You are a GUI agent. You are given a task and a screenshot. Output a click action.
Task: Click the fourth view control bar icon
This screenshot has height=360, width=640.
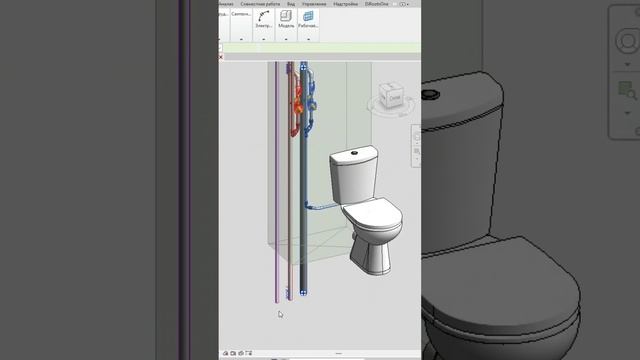pyautogui.click(x=249, y=353)
